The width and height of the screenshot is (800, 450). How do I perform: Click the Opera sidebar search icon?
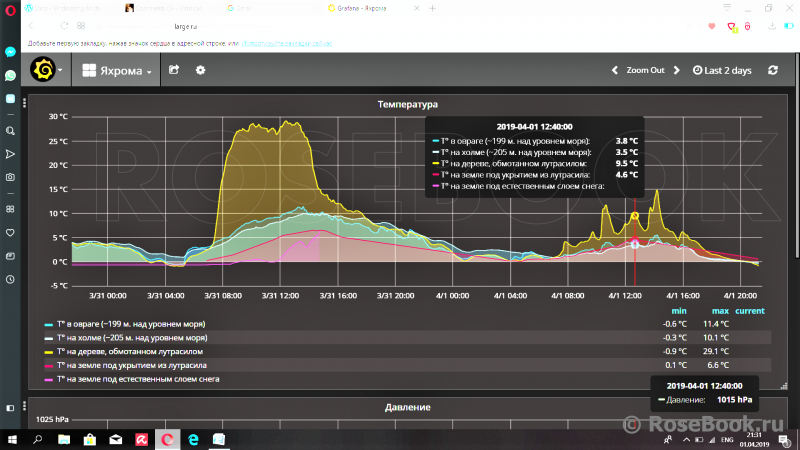click(10, 131)
